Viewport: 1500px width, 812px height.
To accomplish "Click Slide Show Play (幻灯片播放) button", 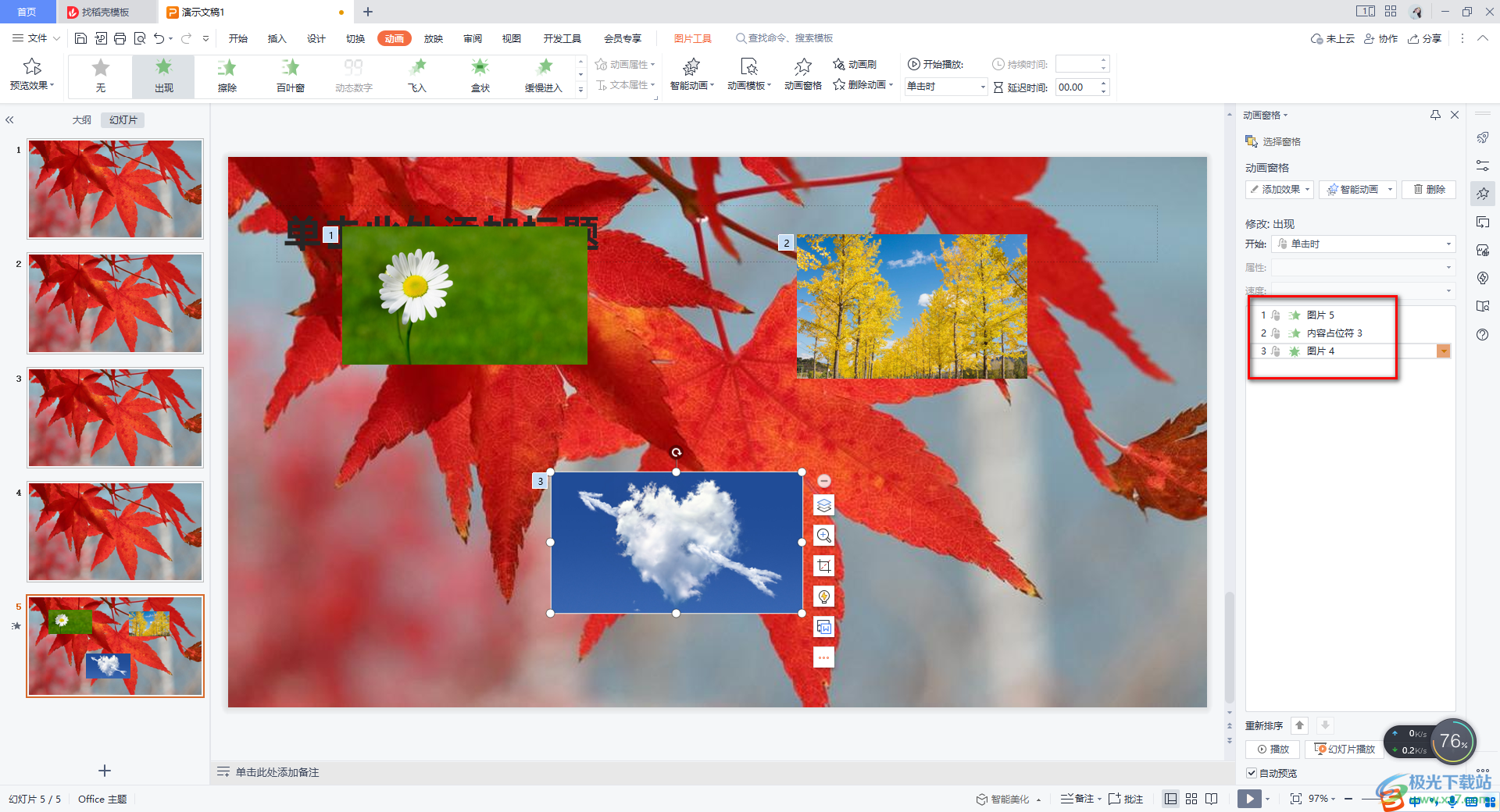I will [1345, 749].
